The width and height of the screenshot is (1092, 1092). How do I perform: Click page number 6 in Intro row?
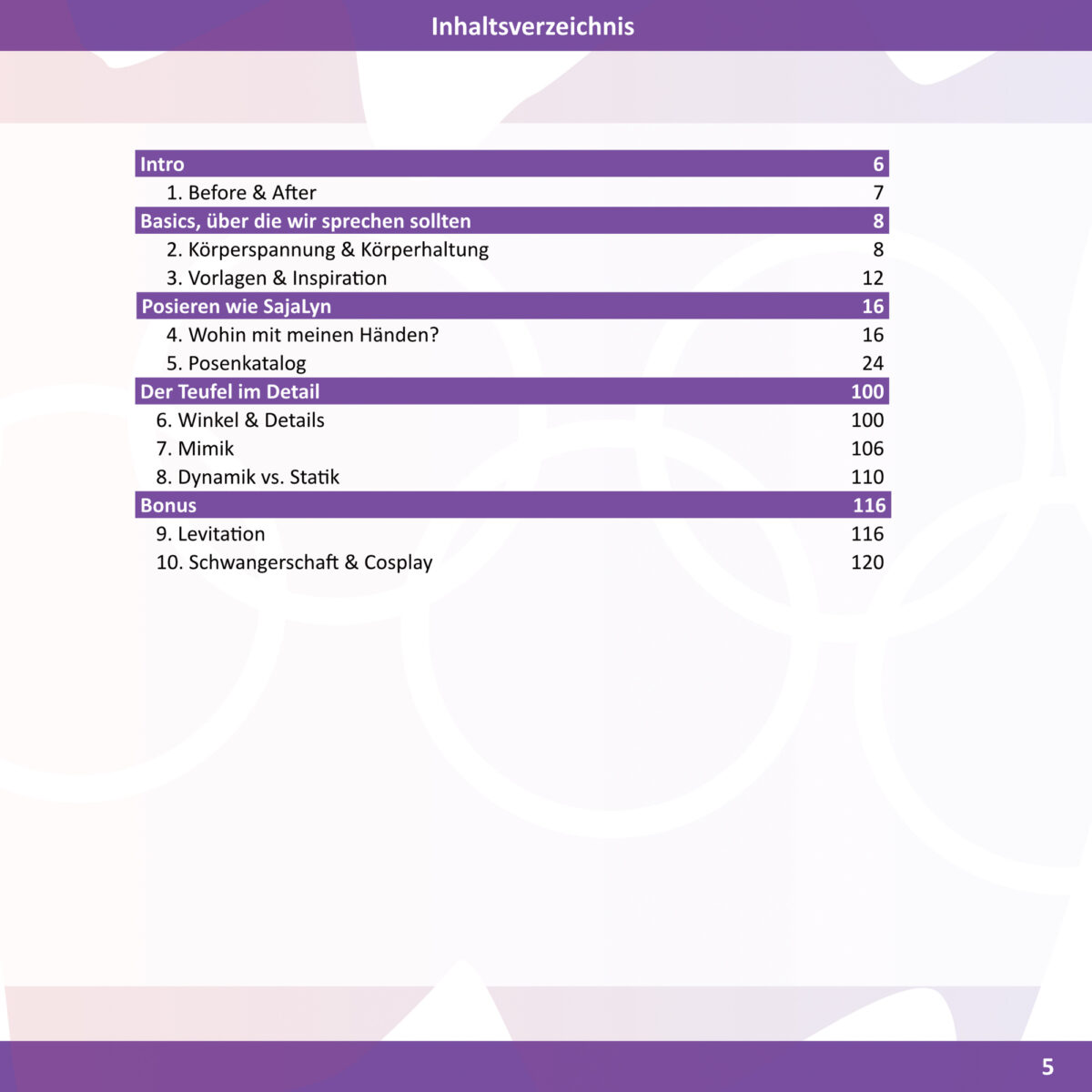tap(878, 164)
